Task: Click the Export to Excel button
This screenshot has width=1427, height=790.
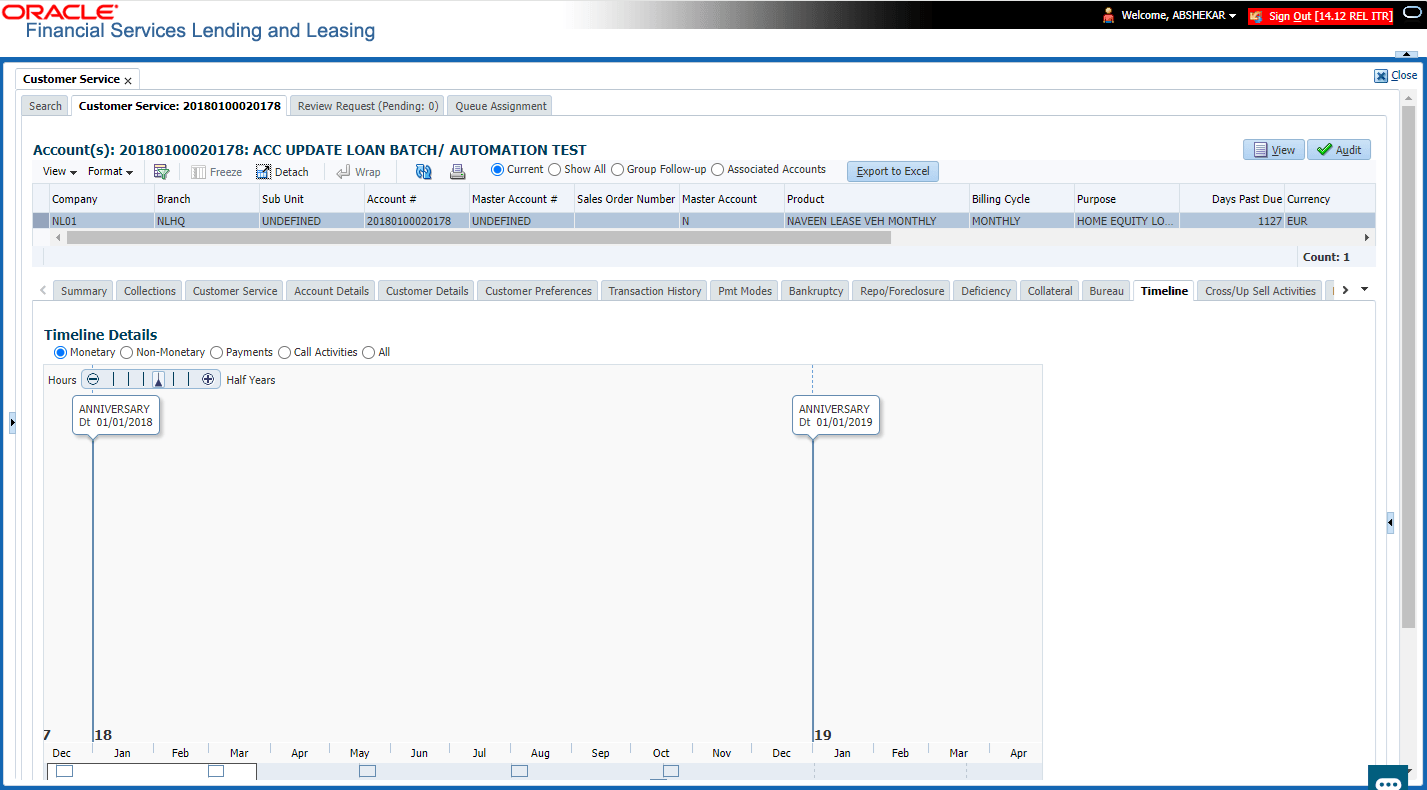Action: click(891, 171)
